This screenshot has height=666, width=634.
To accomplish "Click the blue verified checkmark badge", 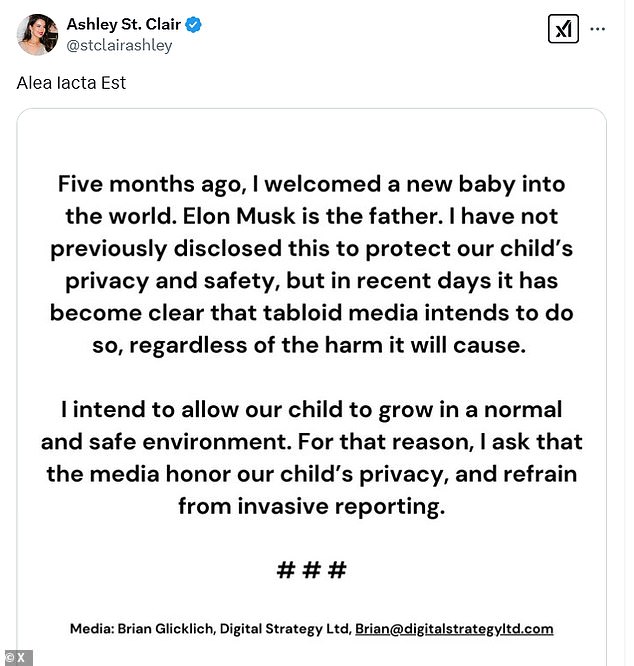I will [194, 24].
